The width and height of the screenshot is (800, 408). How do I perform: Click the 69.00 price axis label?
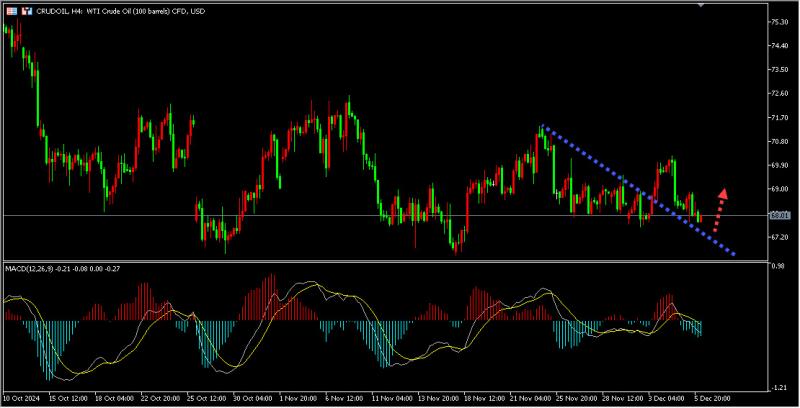[779, 189]
